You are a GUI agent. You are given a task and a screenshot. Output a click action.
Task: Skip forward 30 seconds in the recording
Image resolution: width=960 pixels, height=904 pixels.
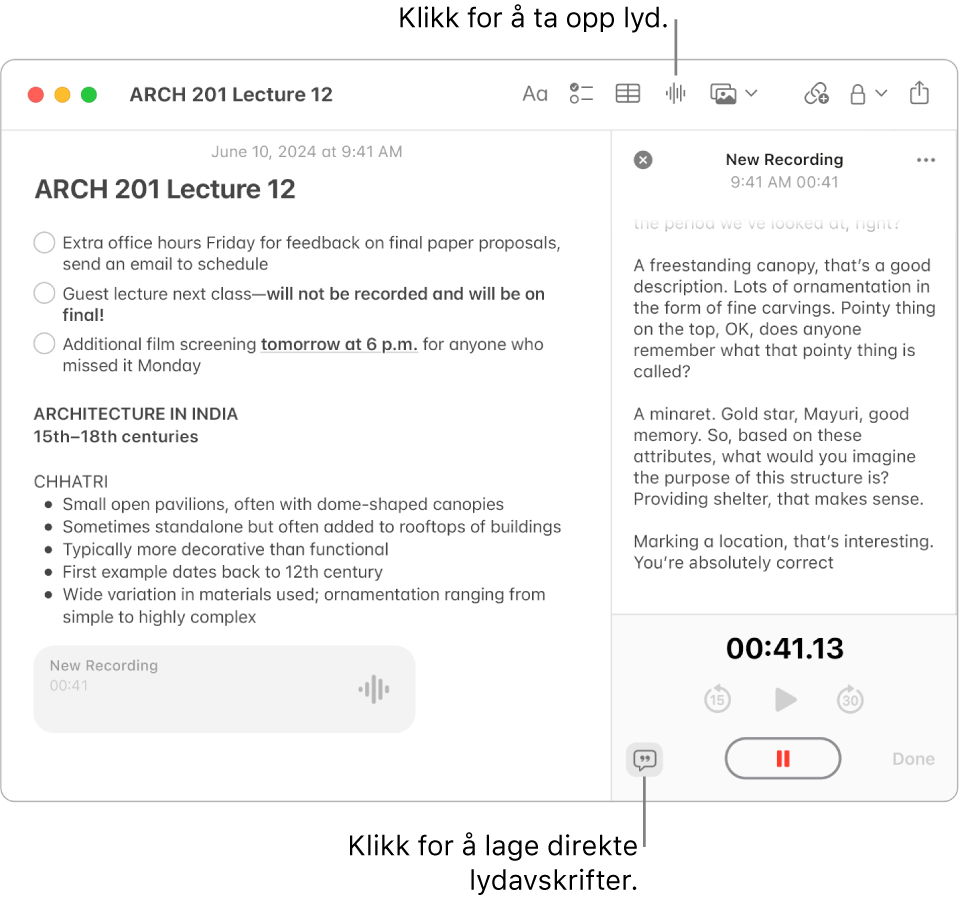point(850,699)
